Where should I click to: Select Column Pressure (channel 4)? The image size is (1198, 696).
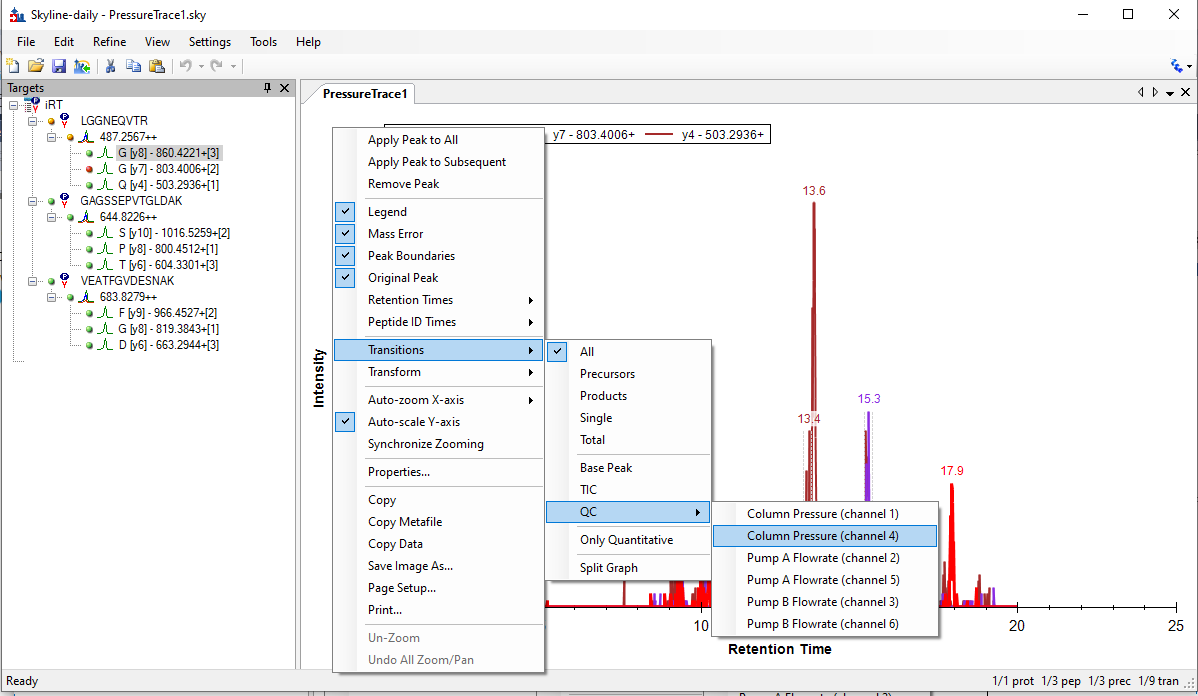[823, 536]
